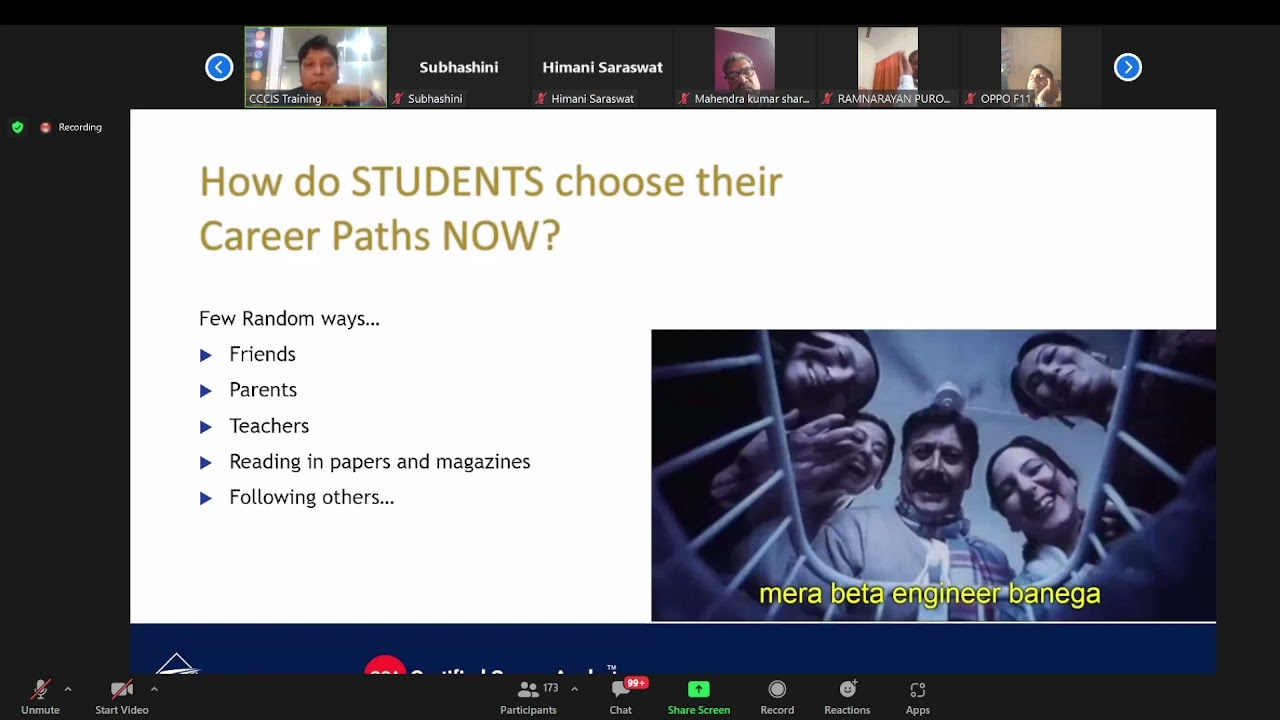1280x720 pixels.
Task: Click the green Share Screen button
Action: [x=699, y=697]
